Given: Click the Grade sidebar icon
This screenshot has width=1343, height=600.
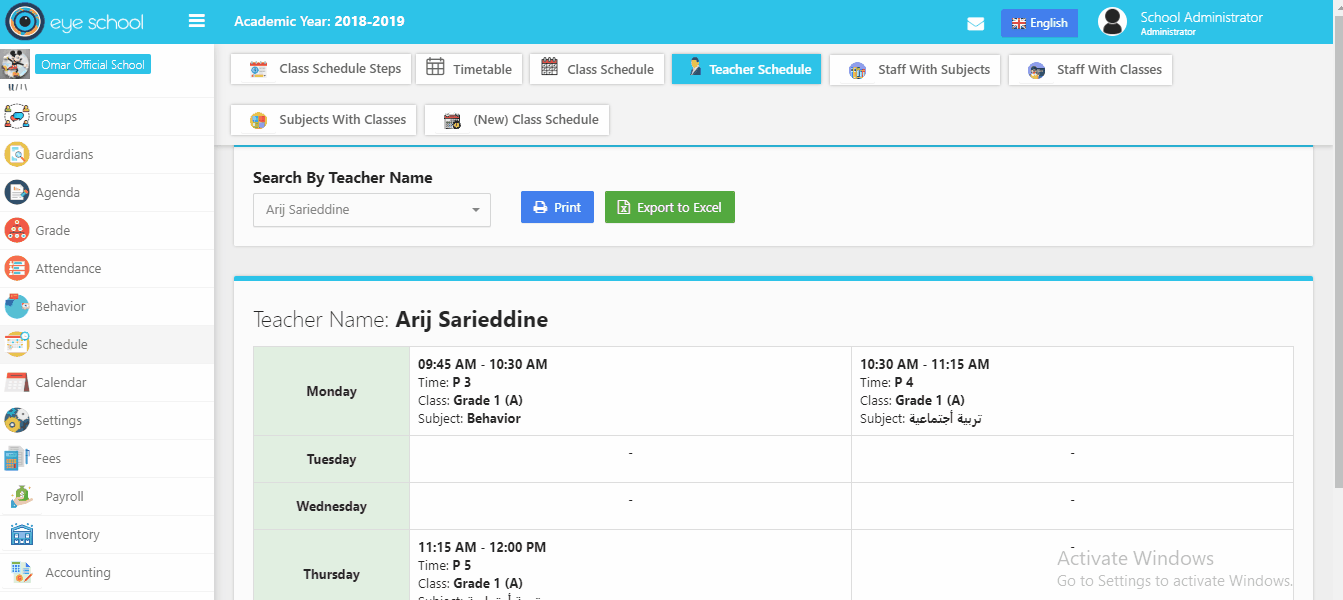Looking at the screenshot, I should coord(16,231).
